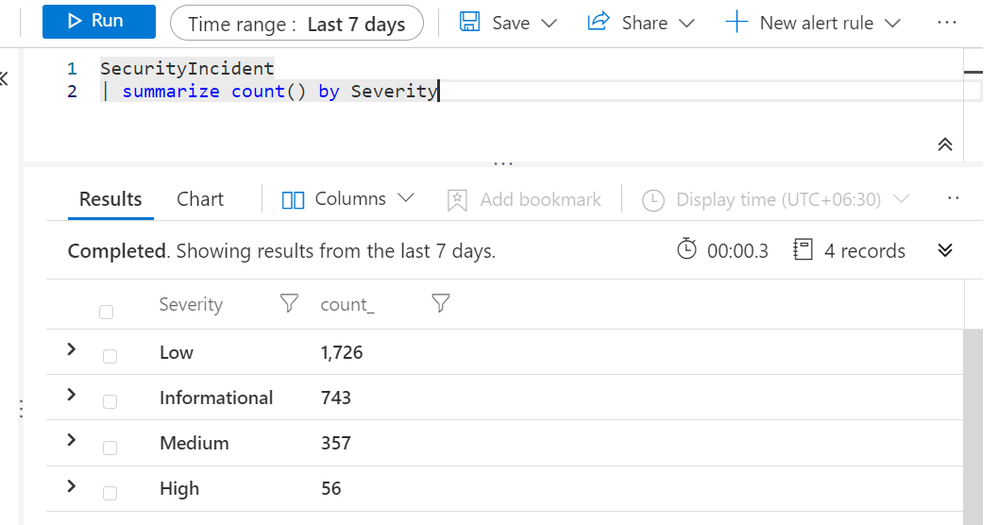
Task: Switch to the Results tab
Action: coord(110,199)
